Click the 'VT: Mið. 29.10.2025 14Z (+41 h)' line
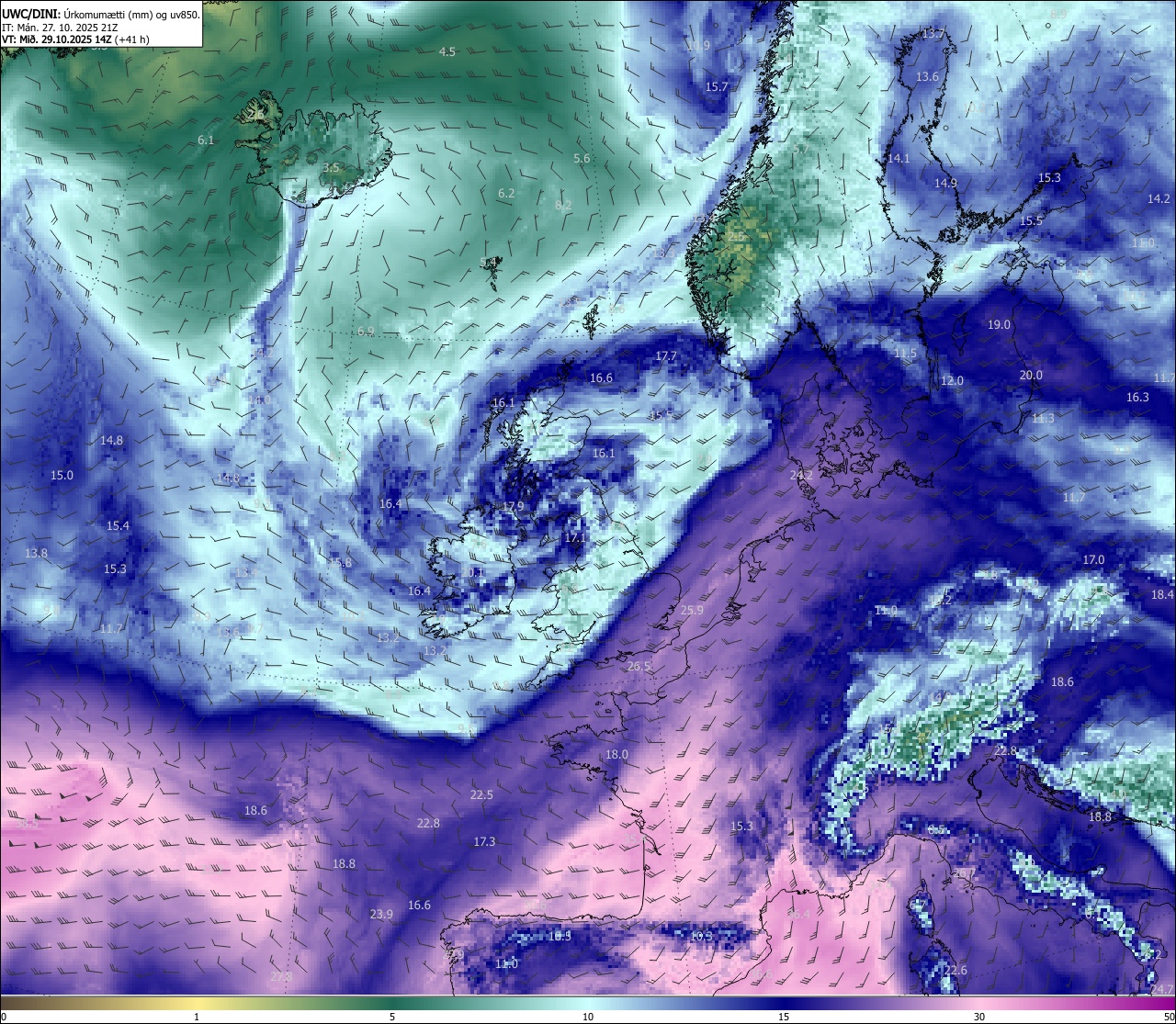This screenshot has width=1176, height=1024. point(75,39)
